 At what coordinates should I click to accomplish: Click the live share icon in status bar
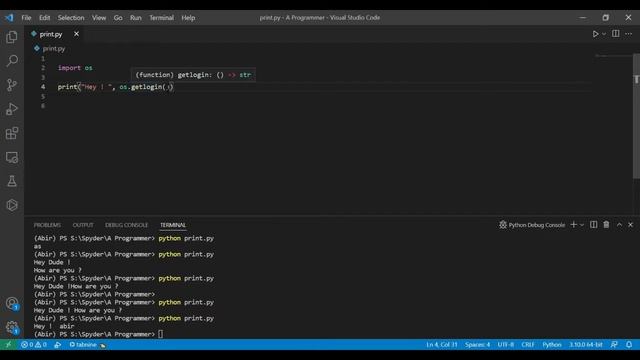coord(58,345)
